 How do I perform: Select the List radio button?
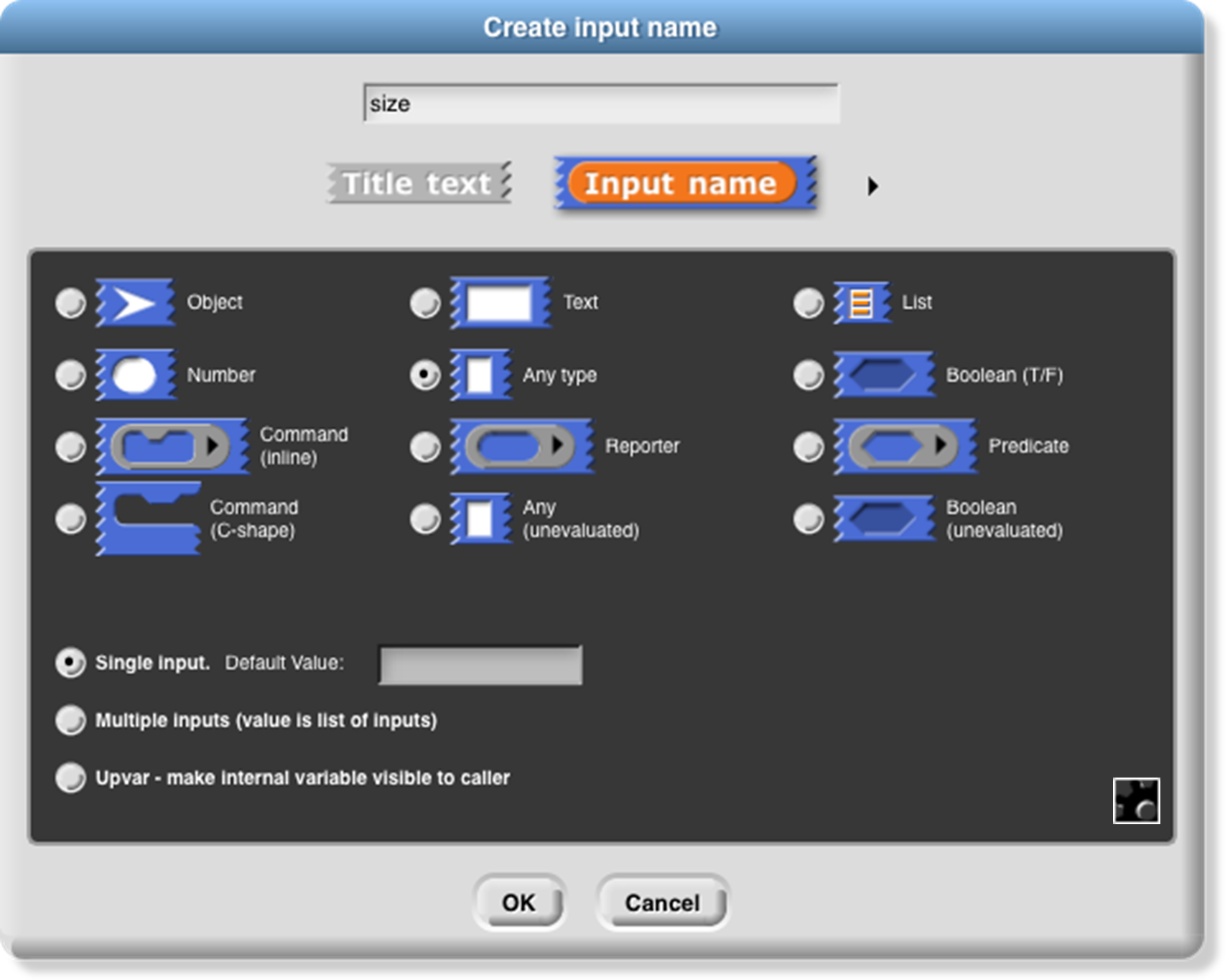tap(809, 303)
